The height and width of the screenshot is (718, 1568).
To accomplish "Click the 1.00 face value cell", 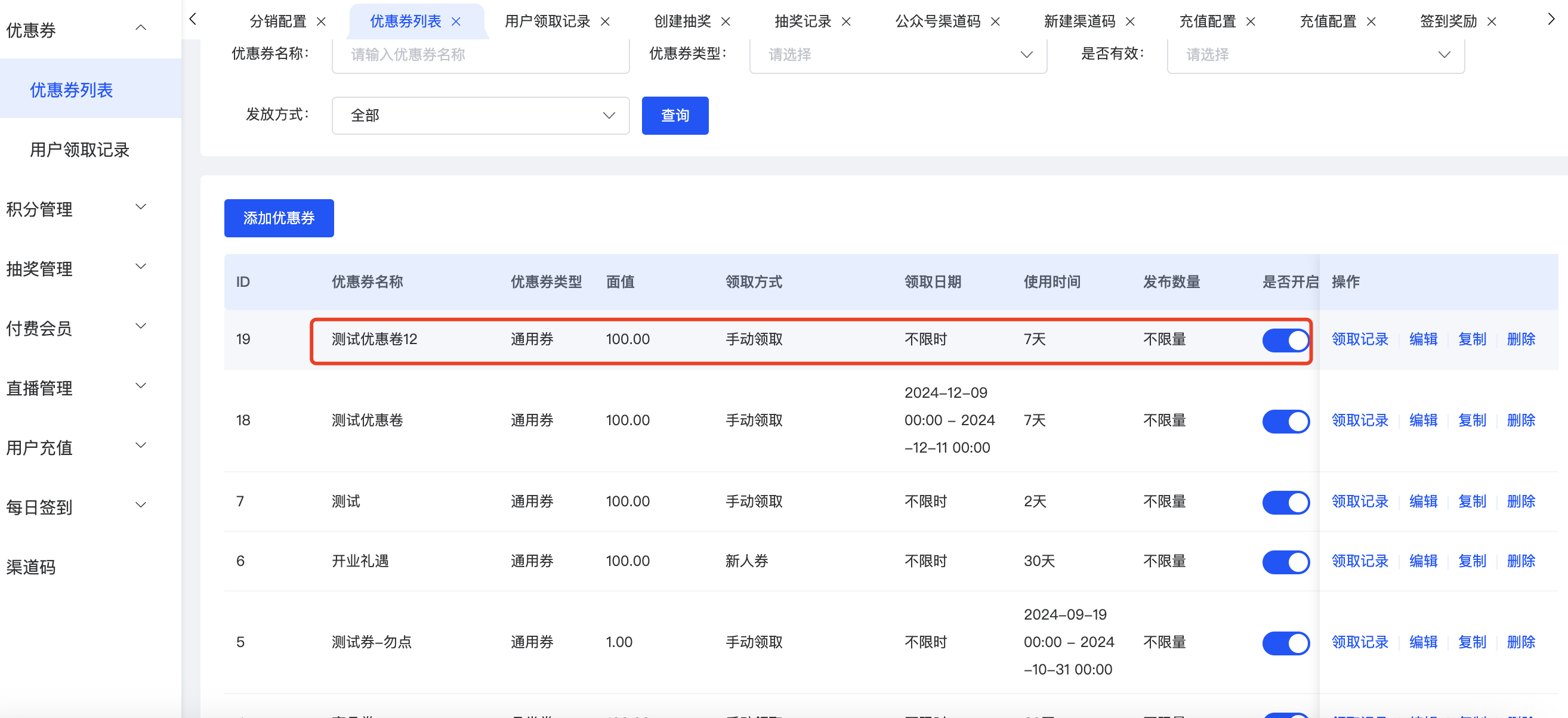I will 619,641.
